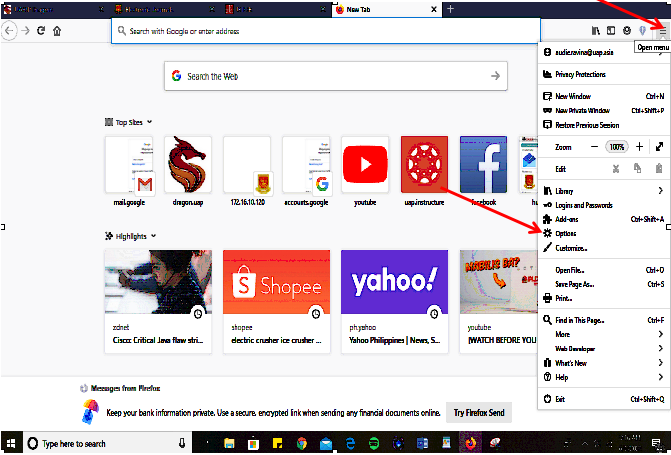Screen dimensions: 671x455
Task: Open Spotify from the taskbar
Action: coord(374,443)
